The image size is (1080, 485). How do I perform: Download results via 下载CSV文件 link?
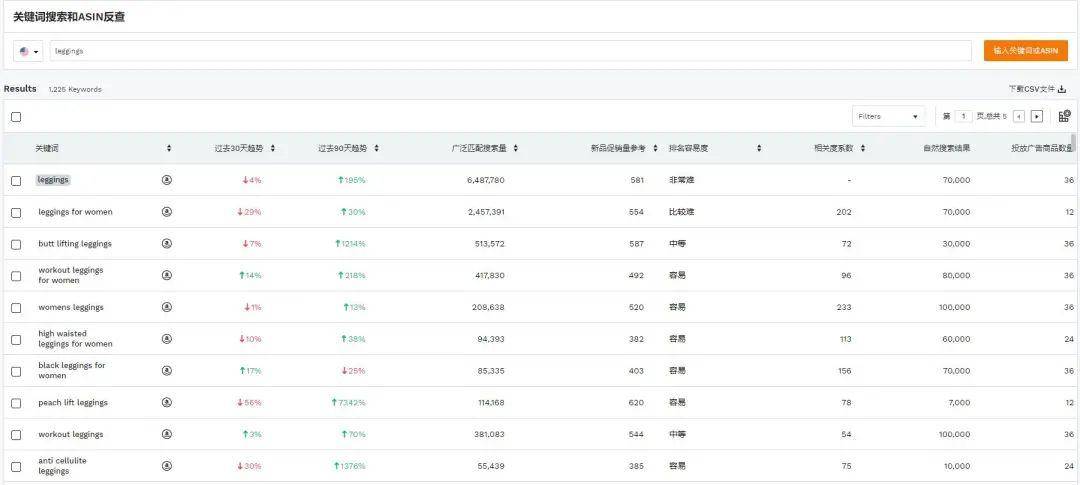click(1037, 89)
